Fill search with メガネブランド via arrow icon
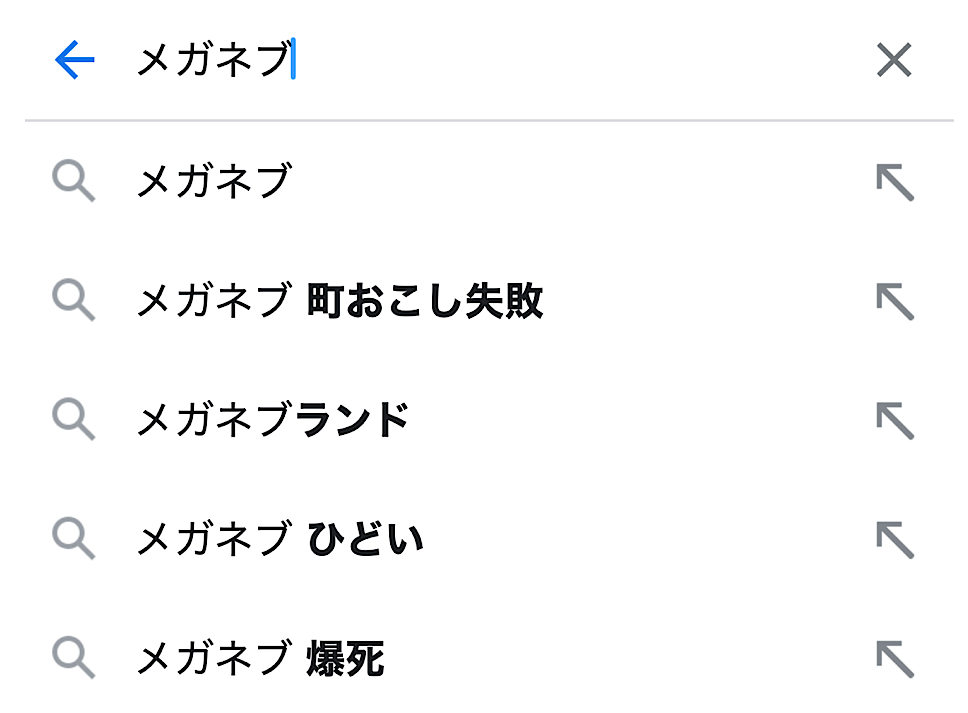The height and width of the screenshot is (713, 968). (x=894, y=420)
